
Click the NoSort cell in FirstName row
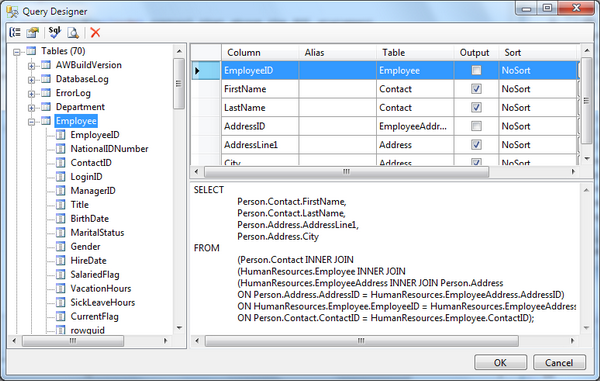point(538,89)
